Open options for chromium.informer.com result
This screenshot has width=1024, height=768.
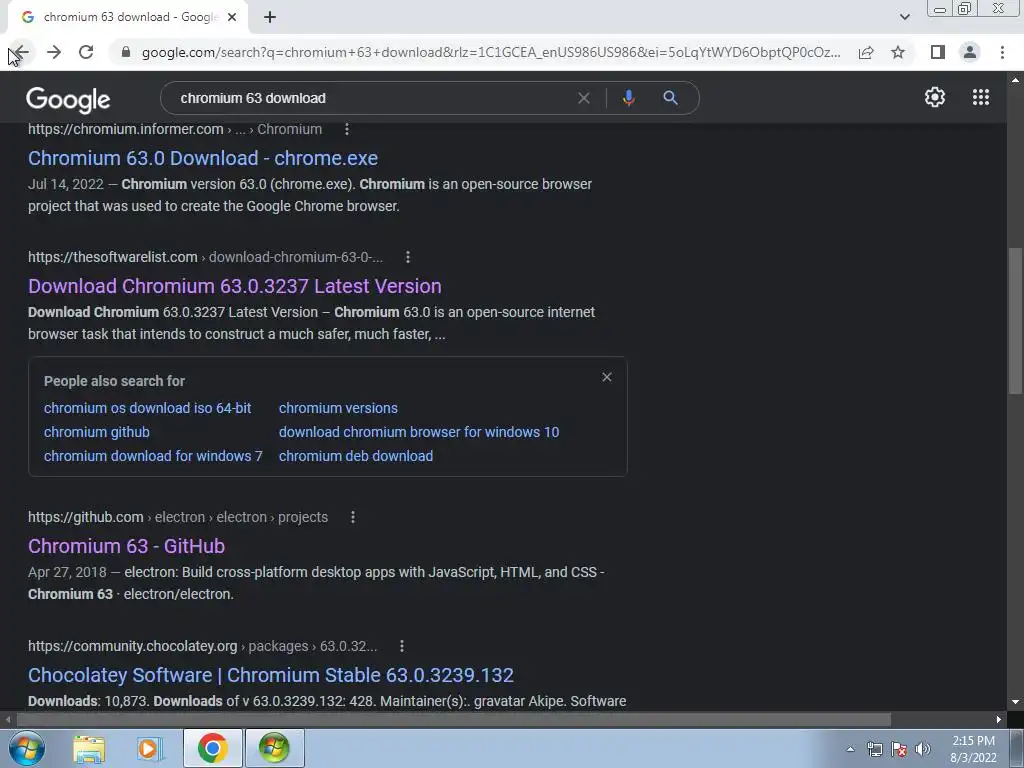347,129
